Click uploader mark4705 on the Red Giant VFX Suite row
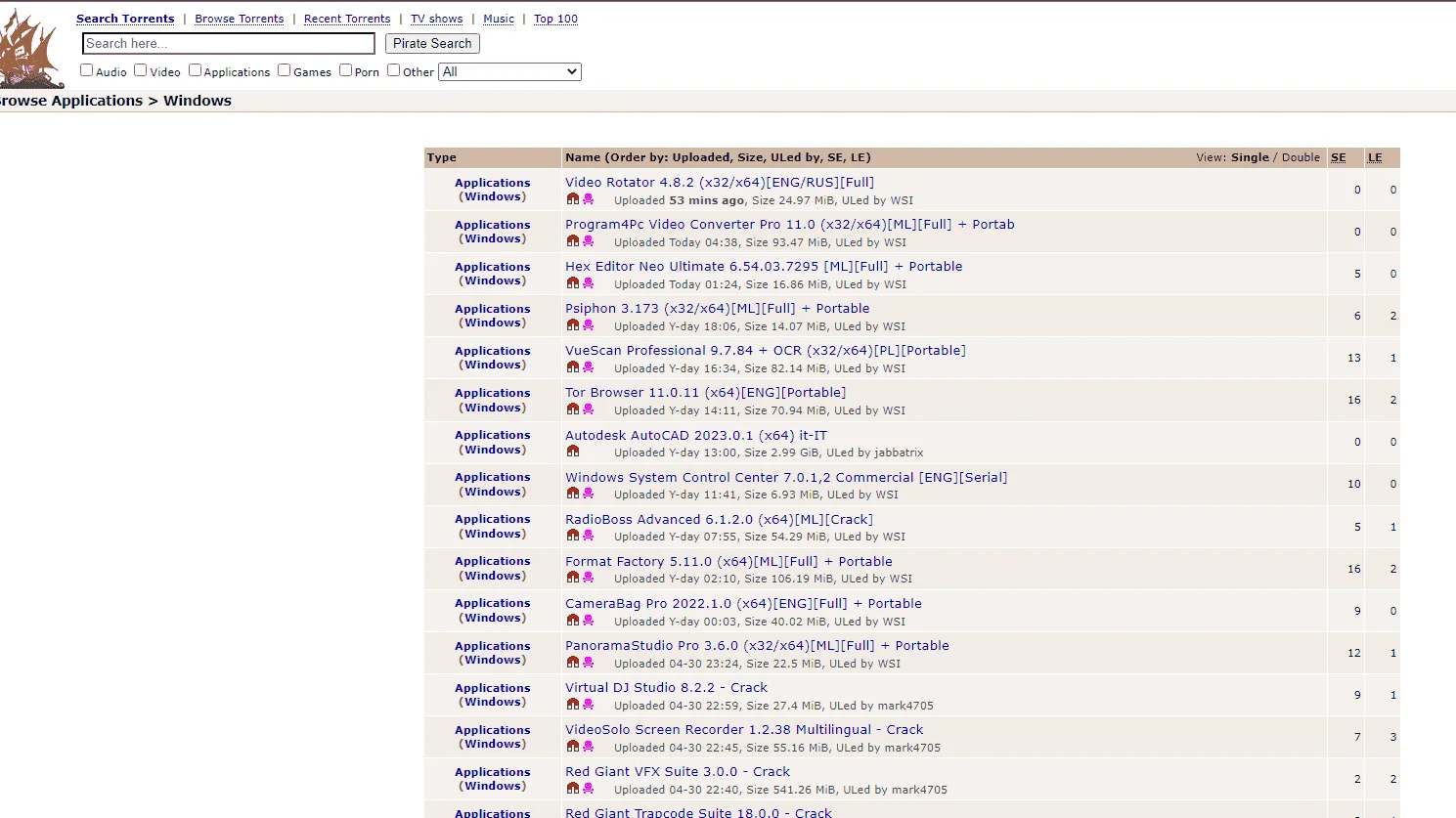Image resolution: width=1456 pixels, height=818 pixels. [x=919, y=790]
